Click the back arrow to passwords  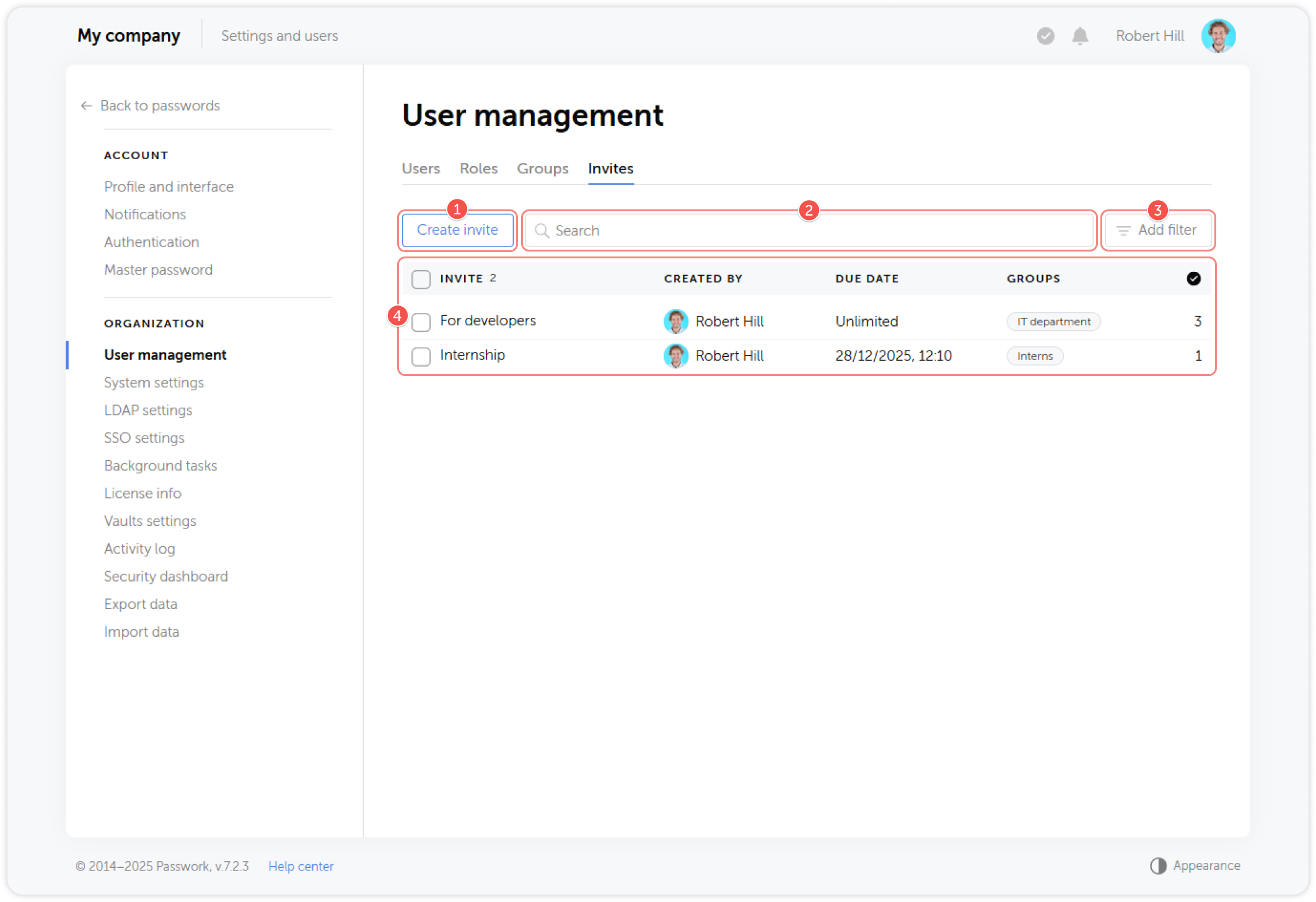pos(86,105)
